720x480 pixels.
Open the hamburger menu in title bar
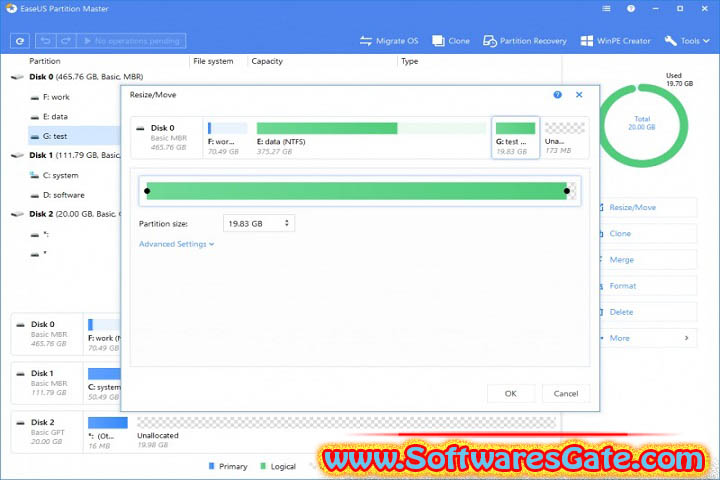(x=606, y=8)
